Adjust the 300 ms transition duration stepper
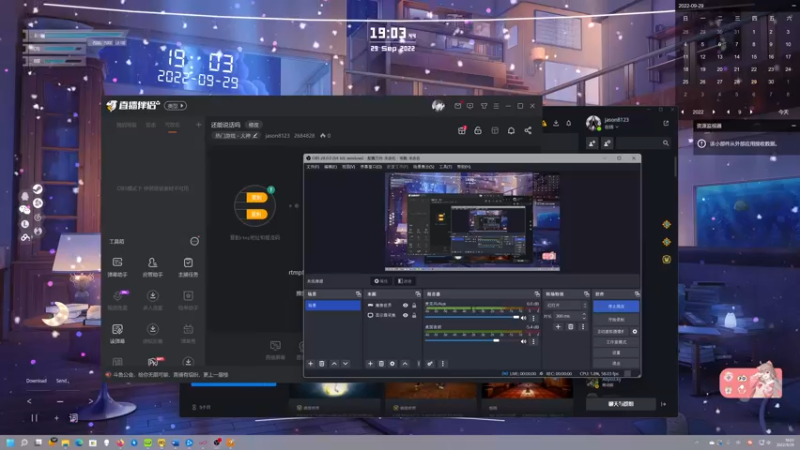This screenshot has width=800, height=450. [584, 316]
